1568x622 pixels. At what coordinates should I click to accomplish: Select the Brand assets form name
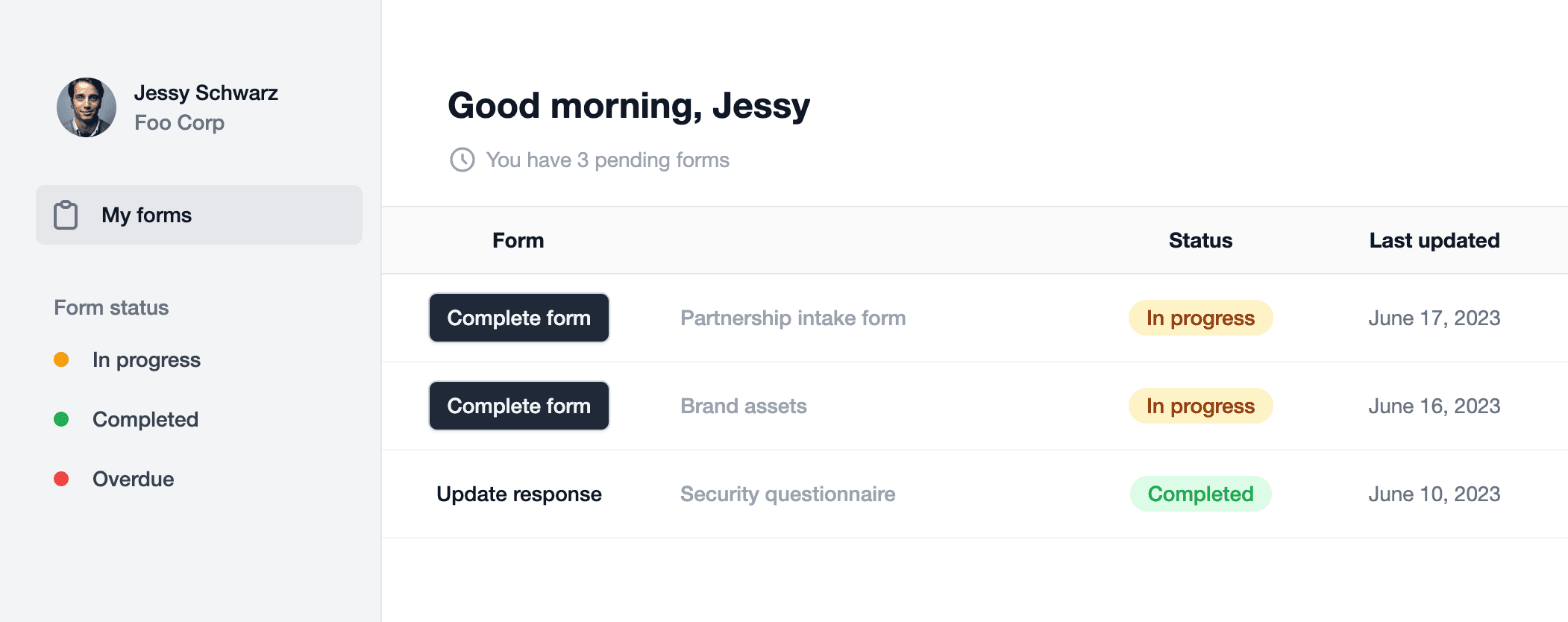[743, 406]
